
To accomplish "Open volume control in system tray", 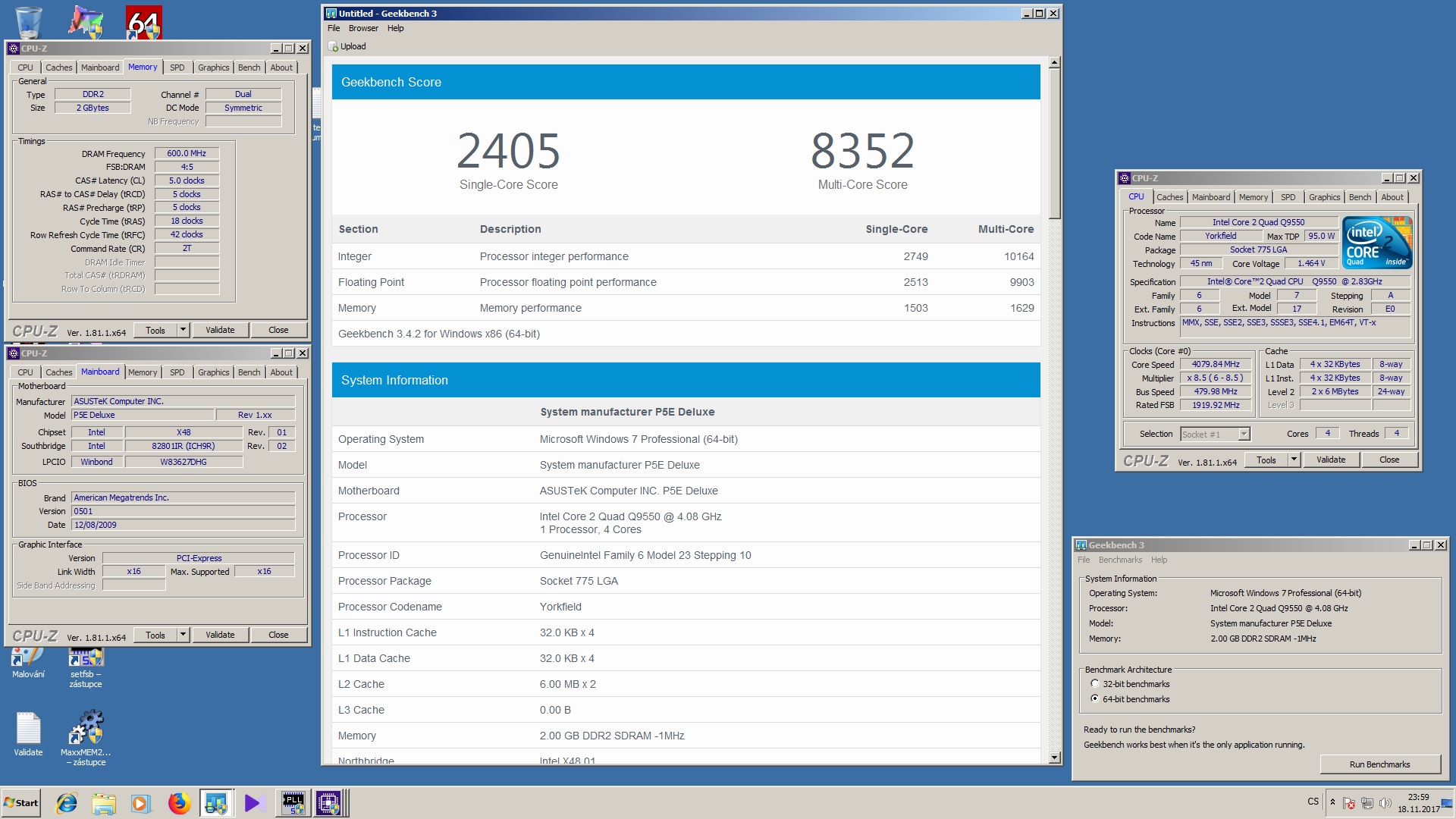I will click(1385, 803).
